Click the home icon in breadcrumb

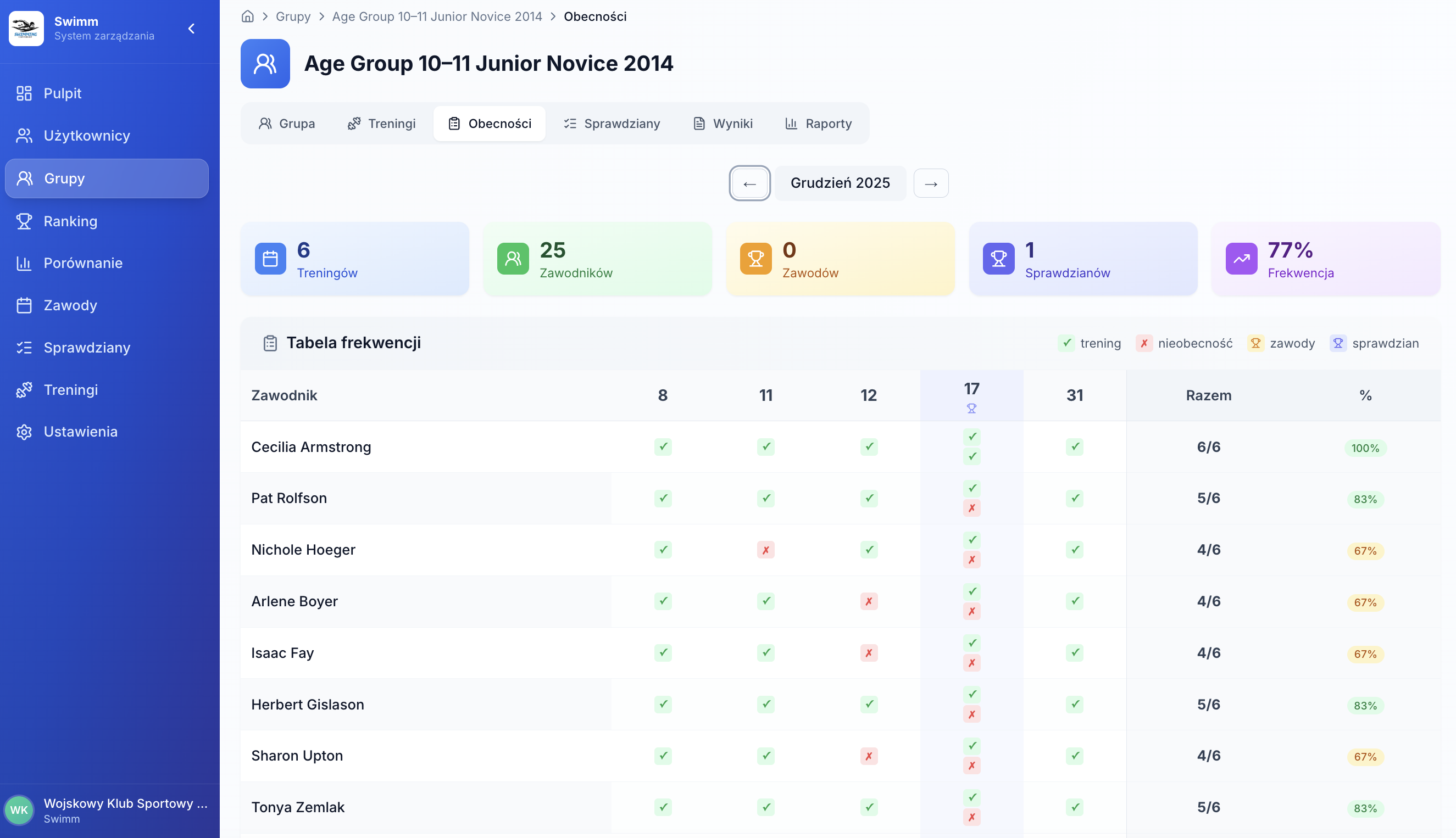(x=248, y=16)
